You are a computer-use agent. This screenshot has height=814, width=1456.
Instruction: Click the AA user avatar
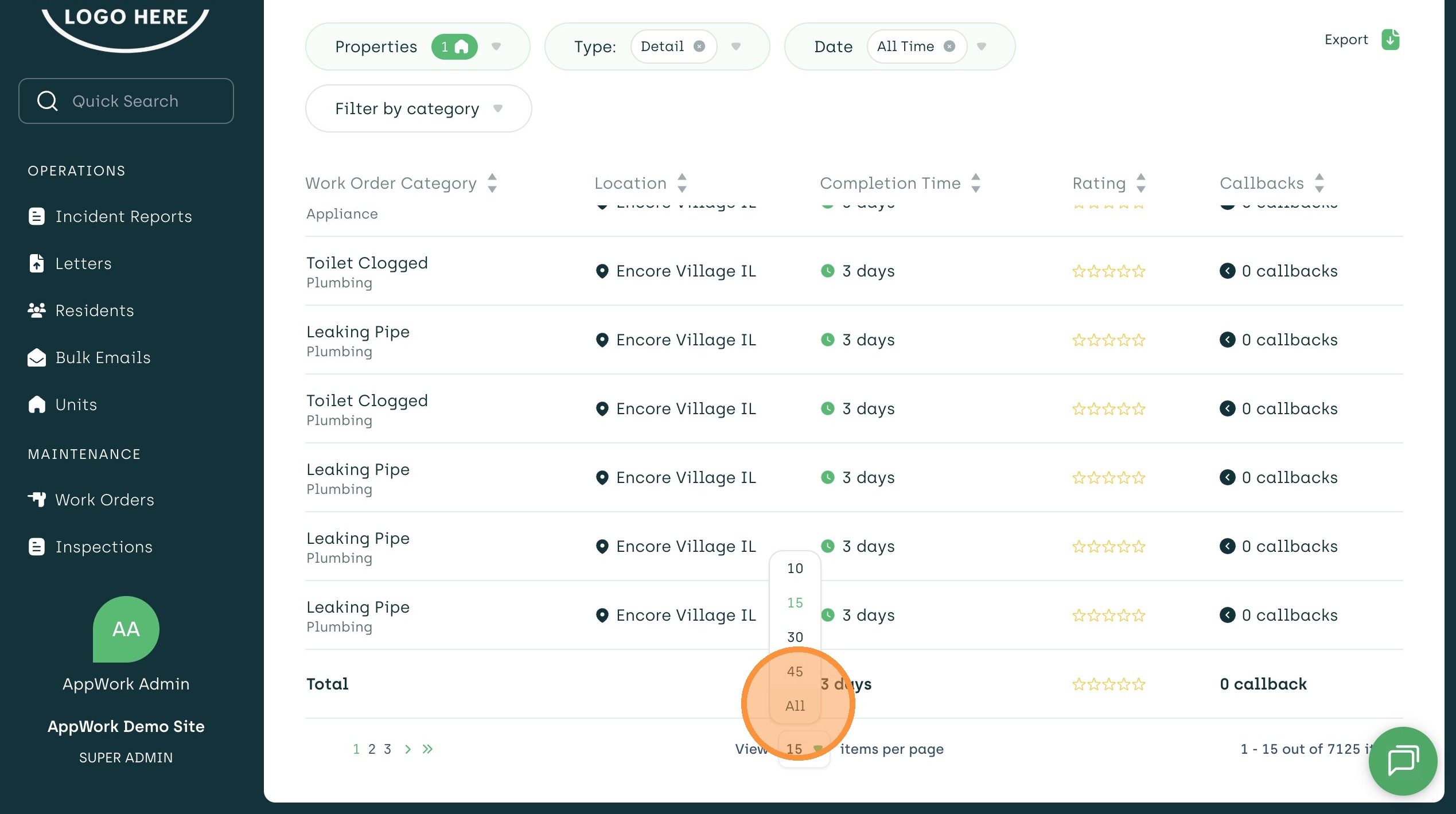(126, 629)
